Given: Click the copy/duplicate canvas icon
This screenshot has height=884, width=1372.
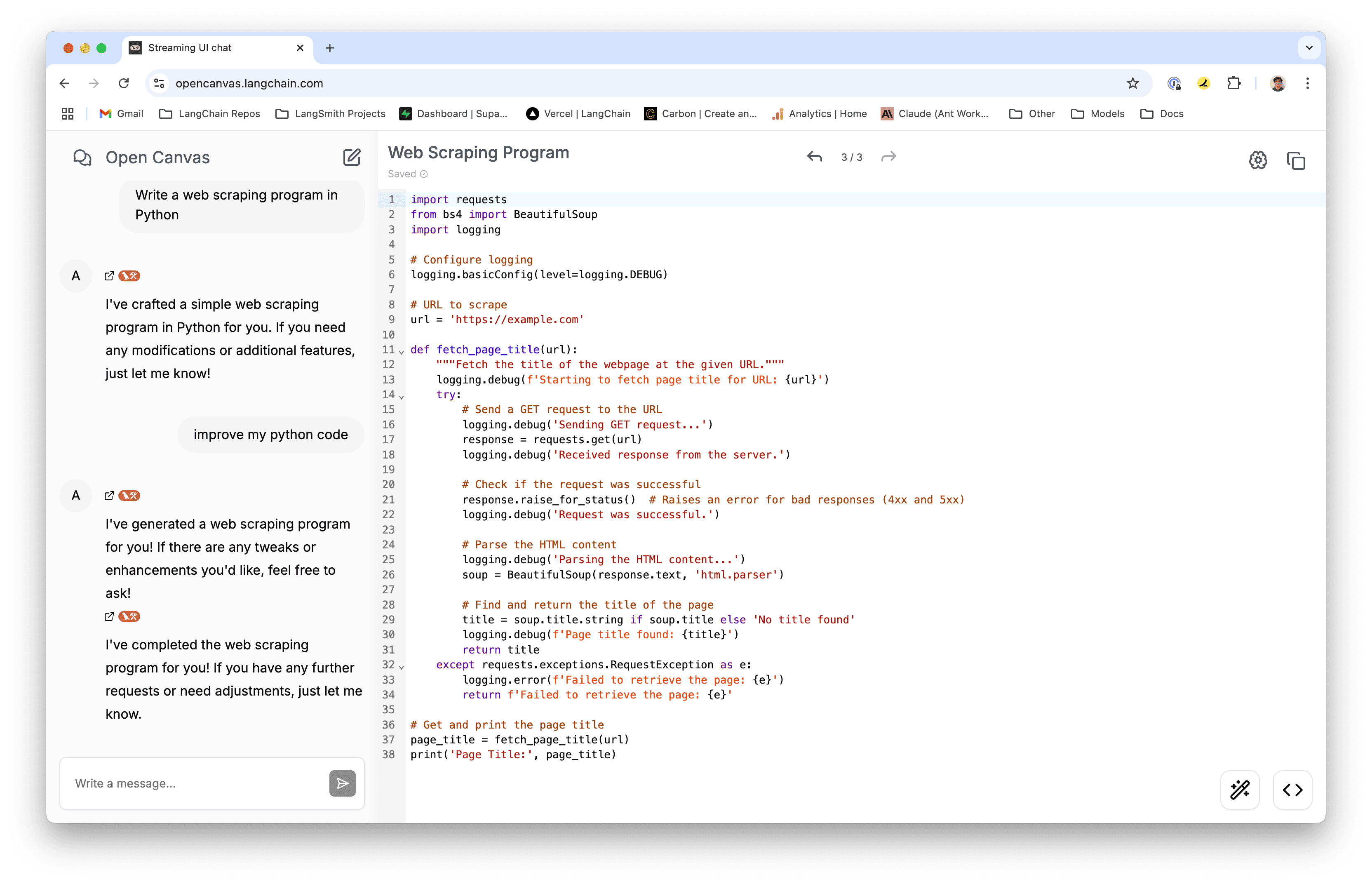Looking at the screenshot, I should (x=1295, y=160).
